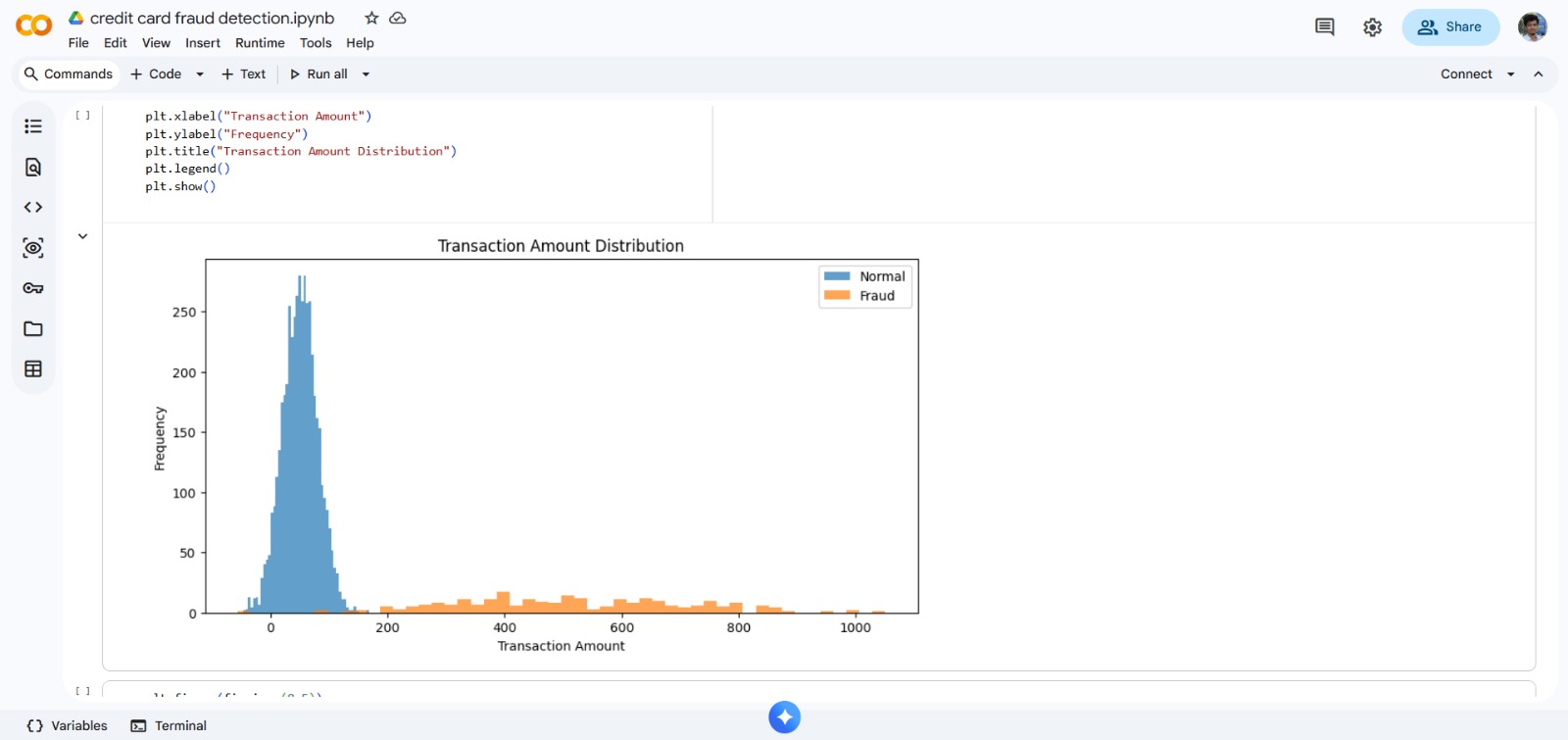
Task: Open the Tools menu
Action: click(x=316, y=43)
